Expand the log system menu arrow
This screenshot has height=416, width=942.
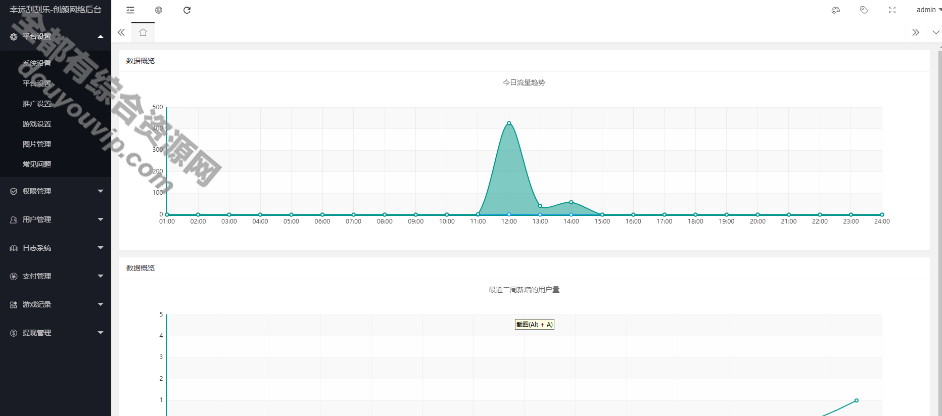(100, 248)
